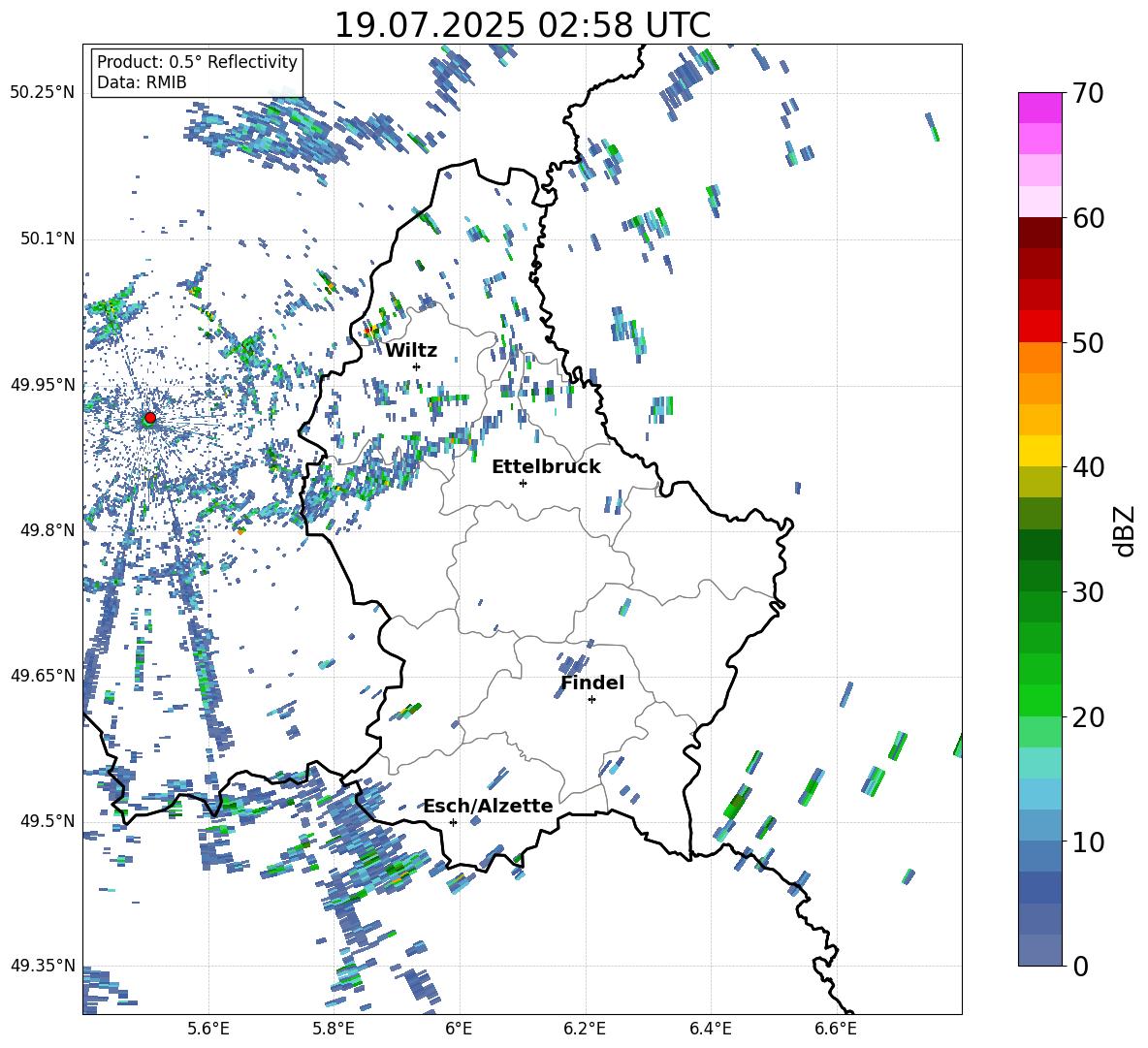Click the Wiltz station cross marker
Viewport: 1148px width, 1048px height.
[x=417, y=366]
